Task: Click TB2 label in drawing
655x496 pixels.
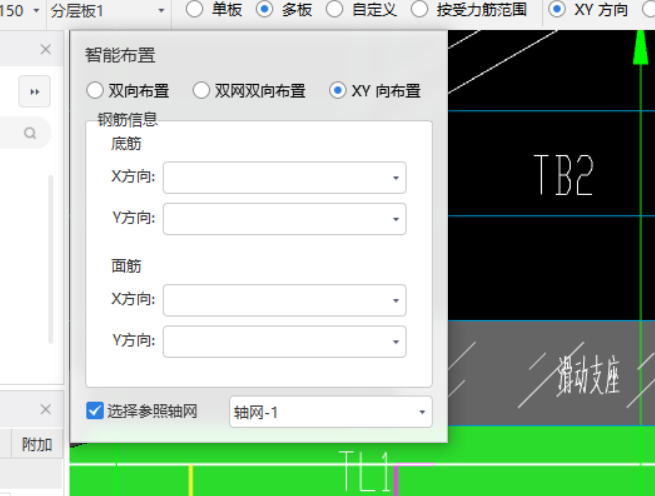Action: click(563, 175)
